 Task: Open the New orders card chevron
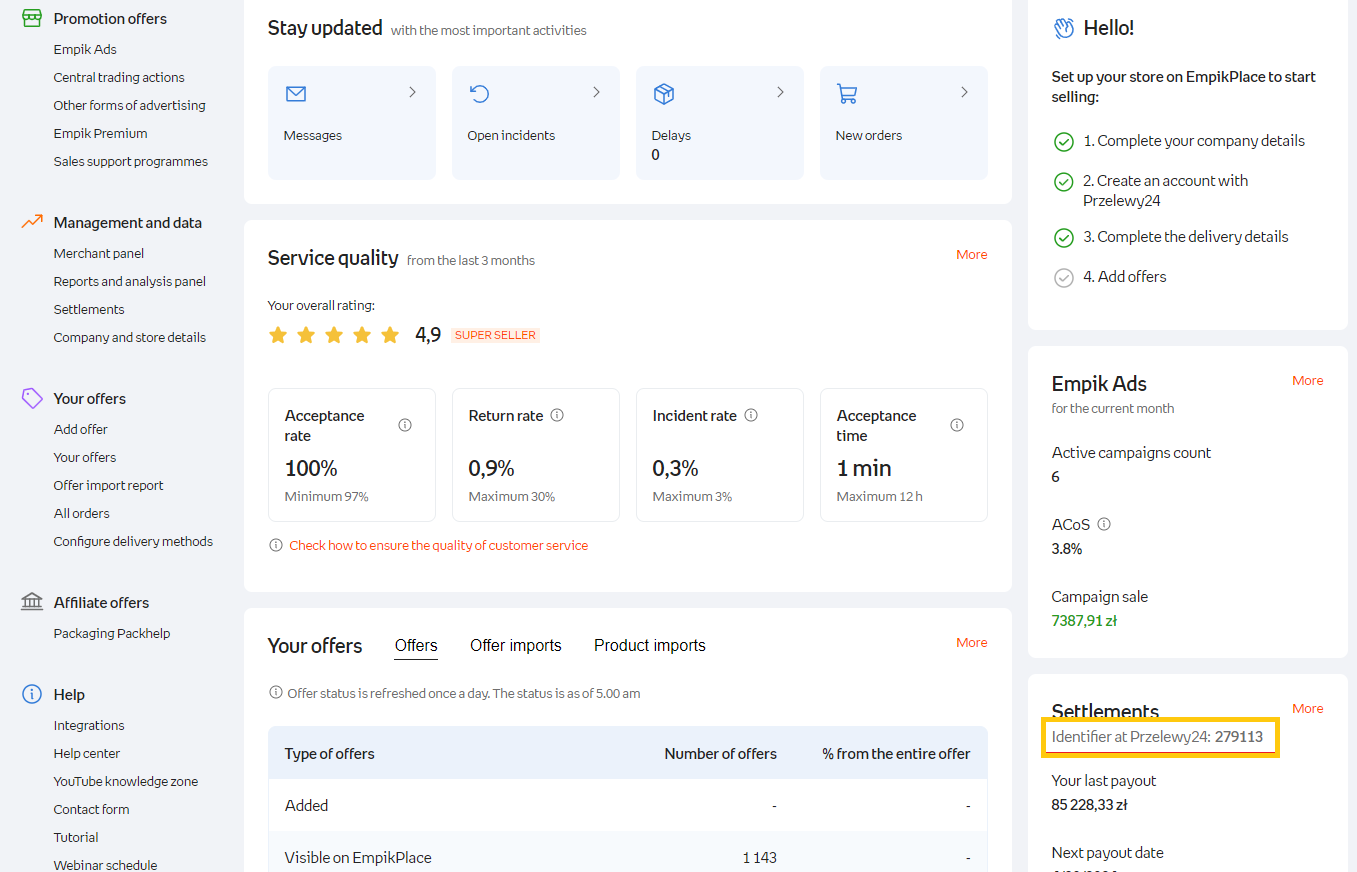click(964, 92)
